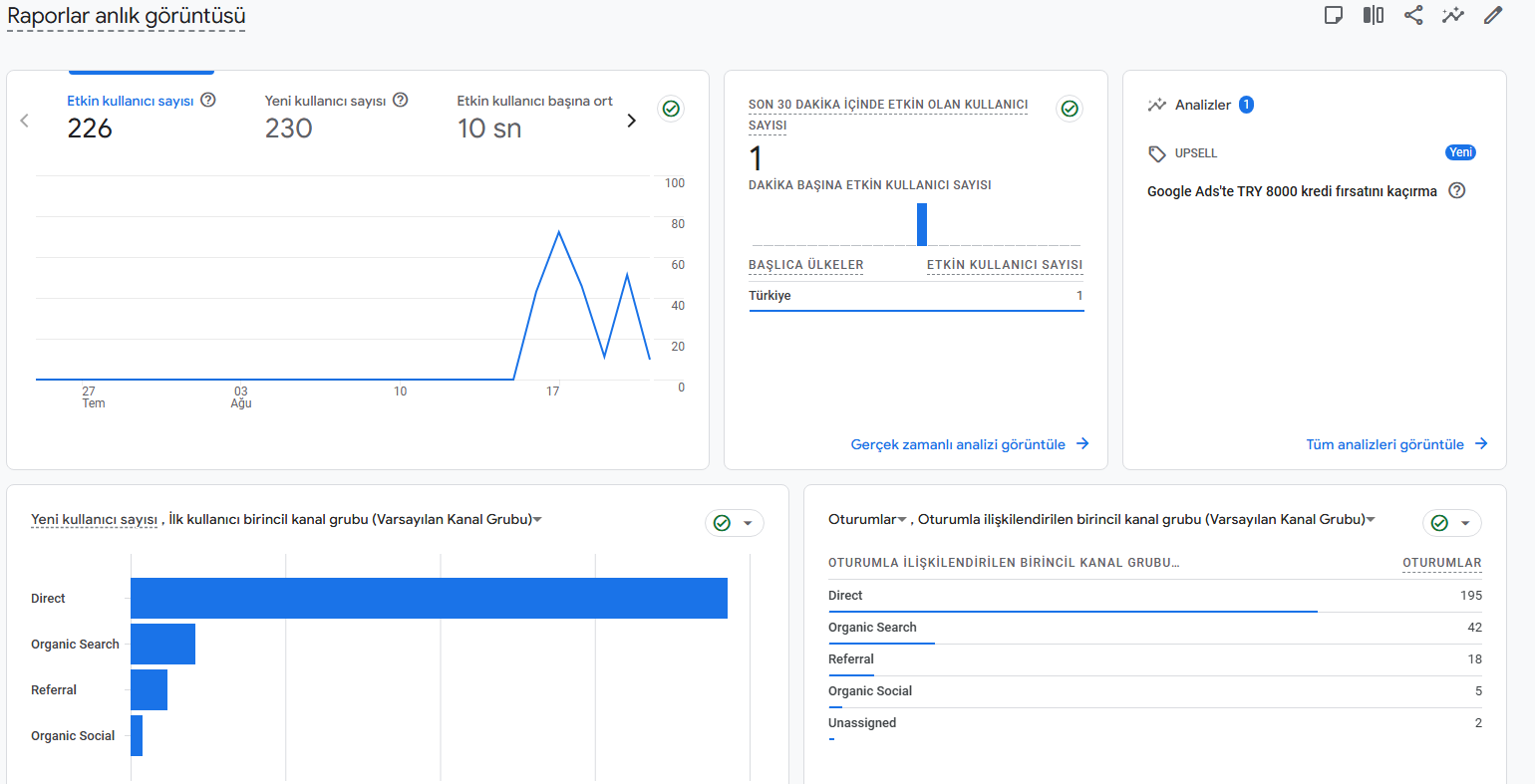Click help icon beside Yeni kullanıcı sayısı tab

click(401, 100)
